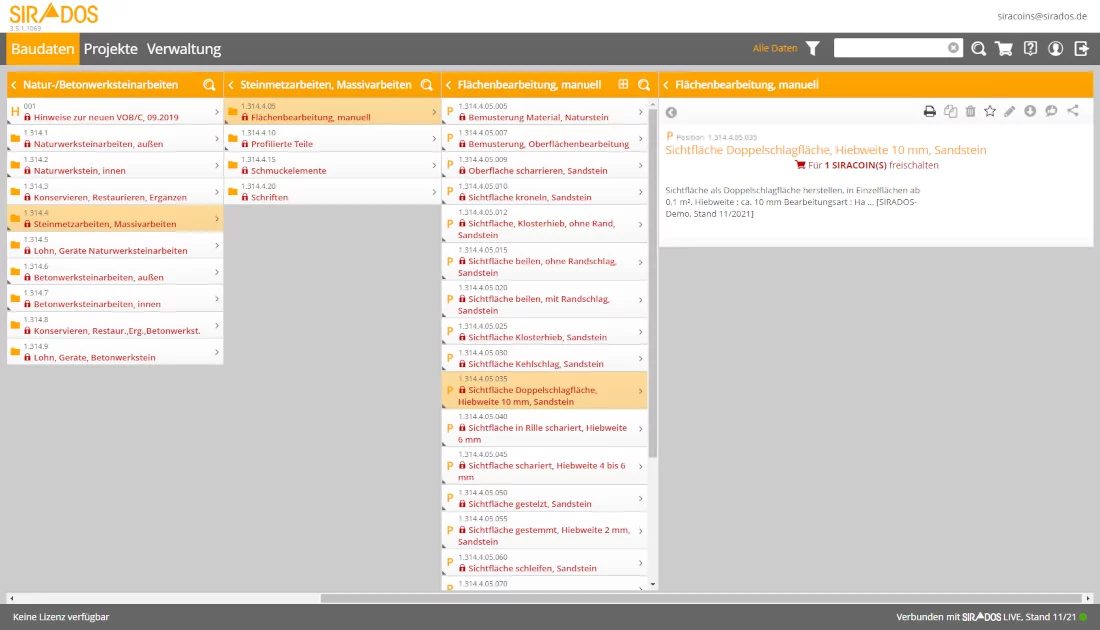The image size is (1100, 630).
Task: Click the download icon in detail panel
Action: [x=1030, y=111]
